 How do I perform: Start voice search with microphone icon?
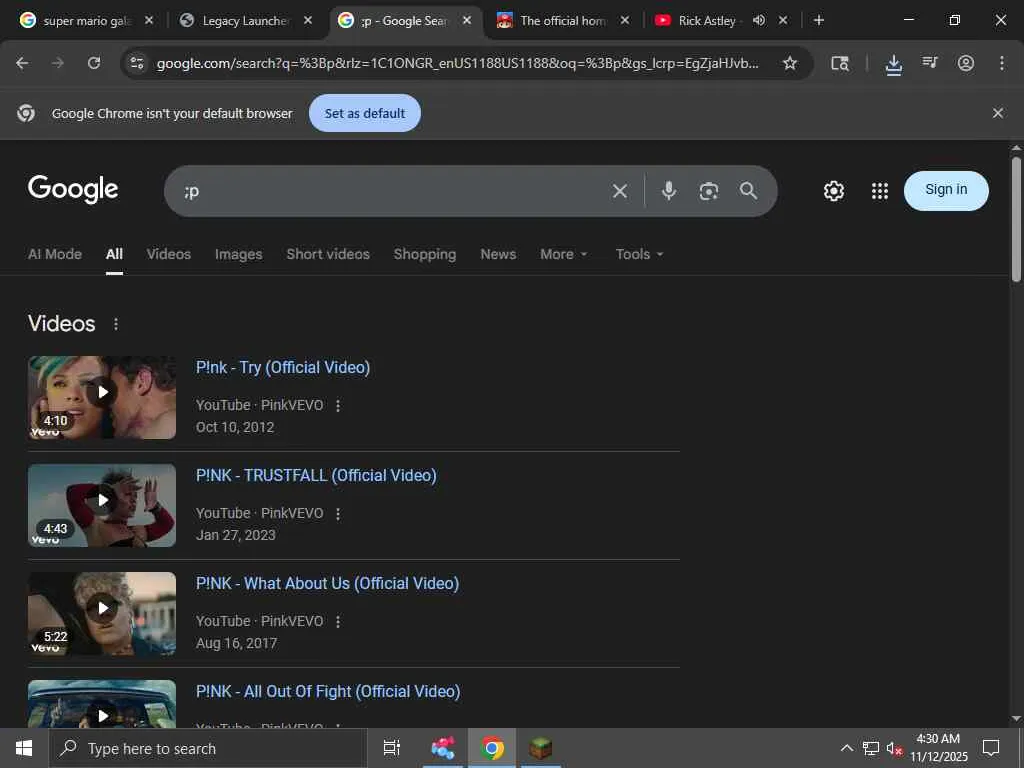(x=669, y=191)
